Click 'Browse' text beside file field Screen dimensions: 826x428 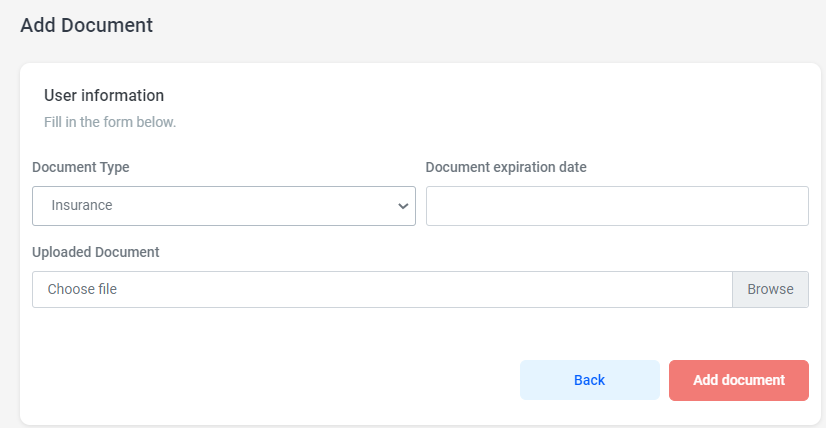click(770, 289)
